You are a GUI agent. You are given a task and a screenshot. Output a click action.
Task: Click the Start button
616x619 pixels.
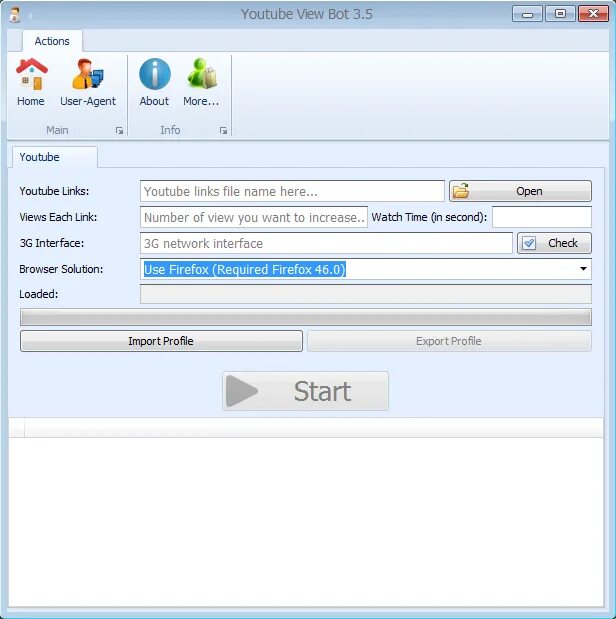click(x=305, y=391)
